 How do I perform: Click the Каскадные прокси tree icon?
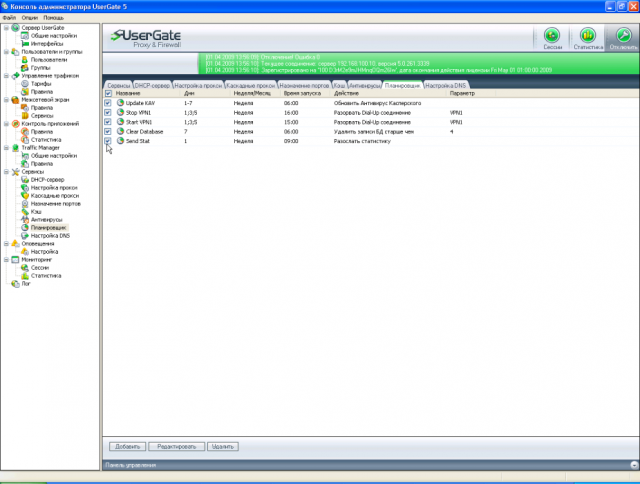[x=25, y=196]
